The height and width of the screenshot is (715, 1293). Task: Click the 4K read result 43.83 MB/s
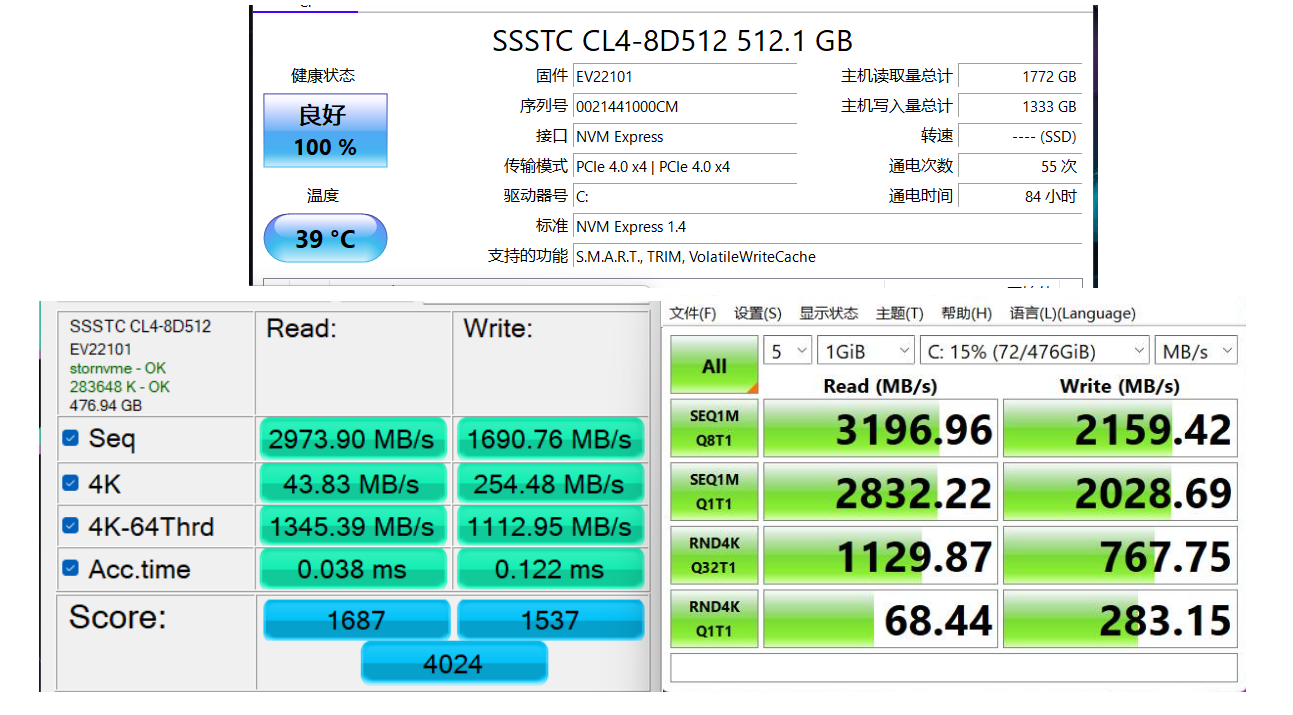[x=352, y=483]
